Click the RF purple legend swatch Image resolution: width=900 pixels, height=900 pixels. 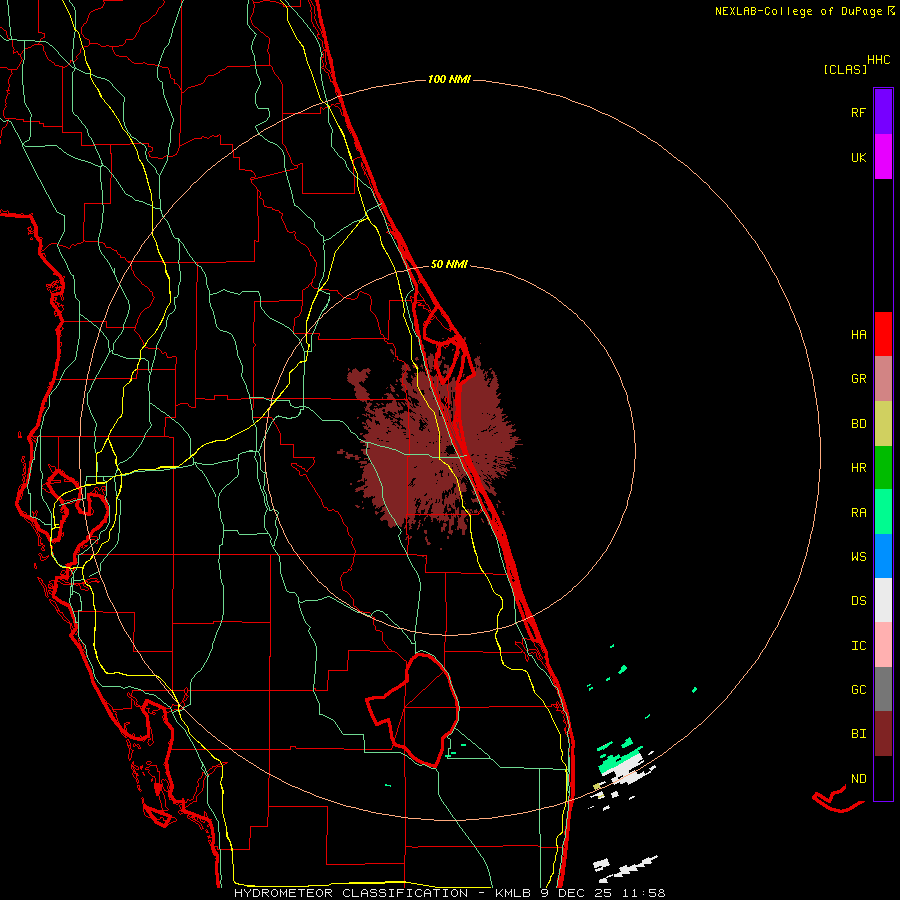click(x=883, y=112)
